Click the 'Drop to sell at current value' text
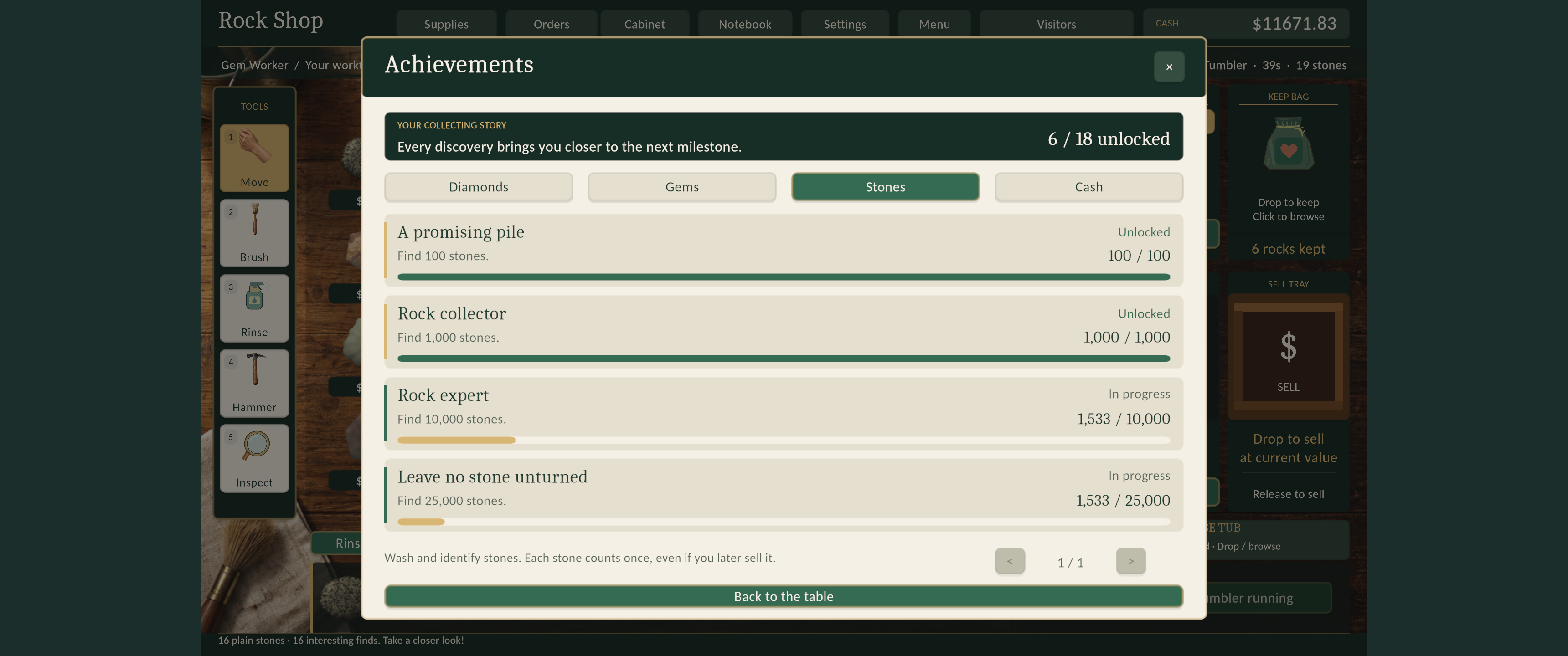 pyautogui.click(x=1288, y=448)
